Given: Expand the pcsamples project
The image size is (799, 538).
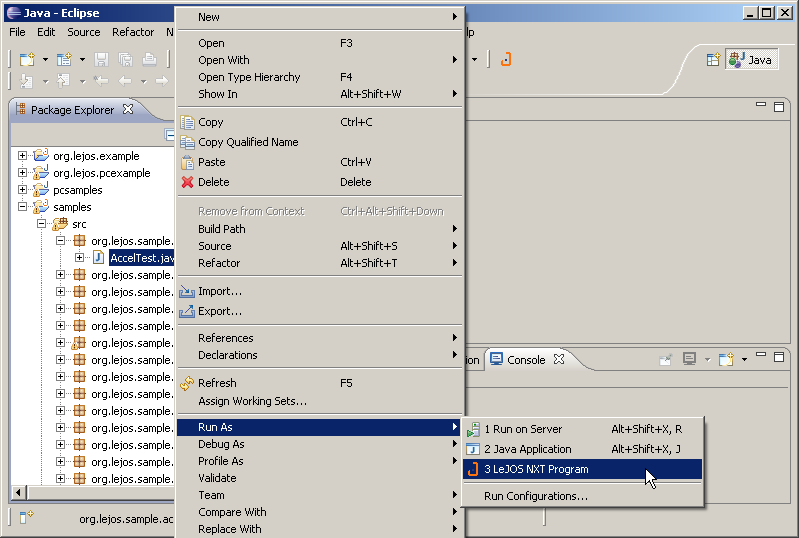Looking at the screenshot, I should click(22, 190).
